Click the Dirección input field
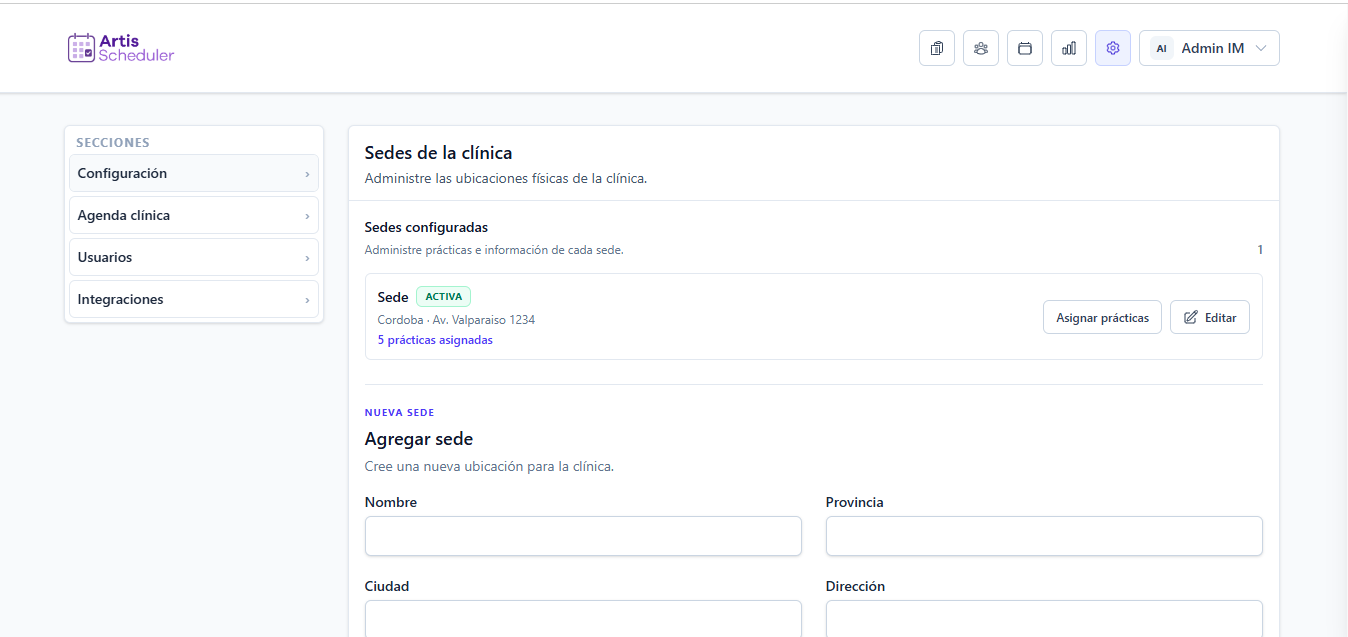The image size is (1348, 637). [x=1044, y=618]
